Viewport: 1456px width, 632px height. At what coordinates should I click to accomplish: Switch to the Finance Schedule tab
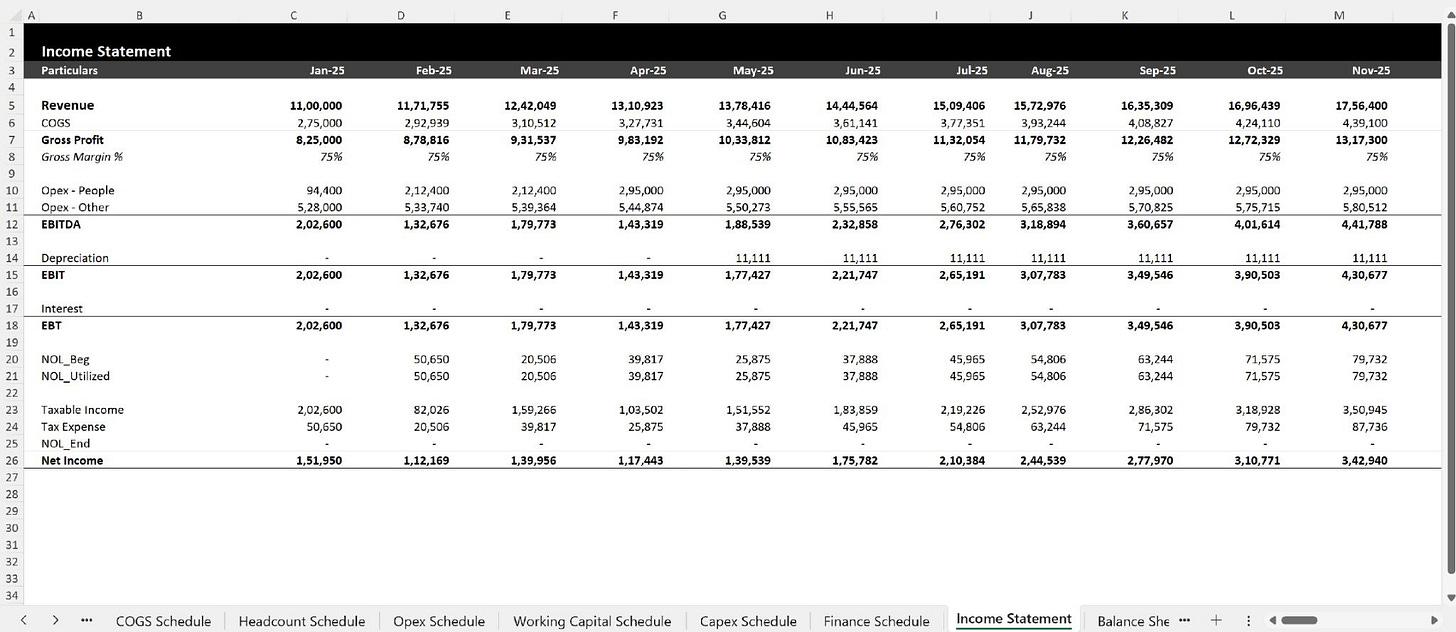(875, 621)
